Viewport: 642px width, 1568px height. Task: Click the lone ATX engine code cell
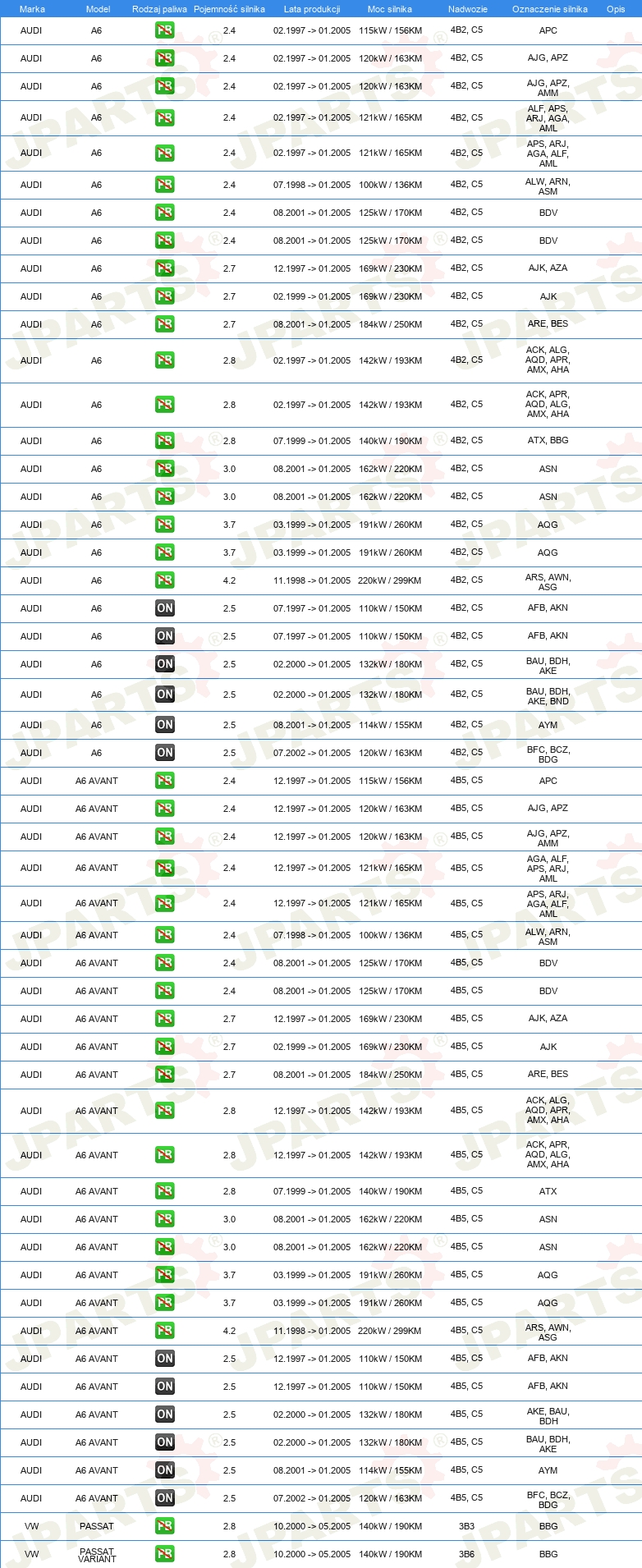pyautogui.click(x=548, y=1191)
